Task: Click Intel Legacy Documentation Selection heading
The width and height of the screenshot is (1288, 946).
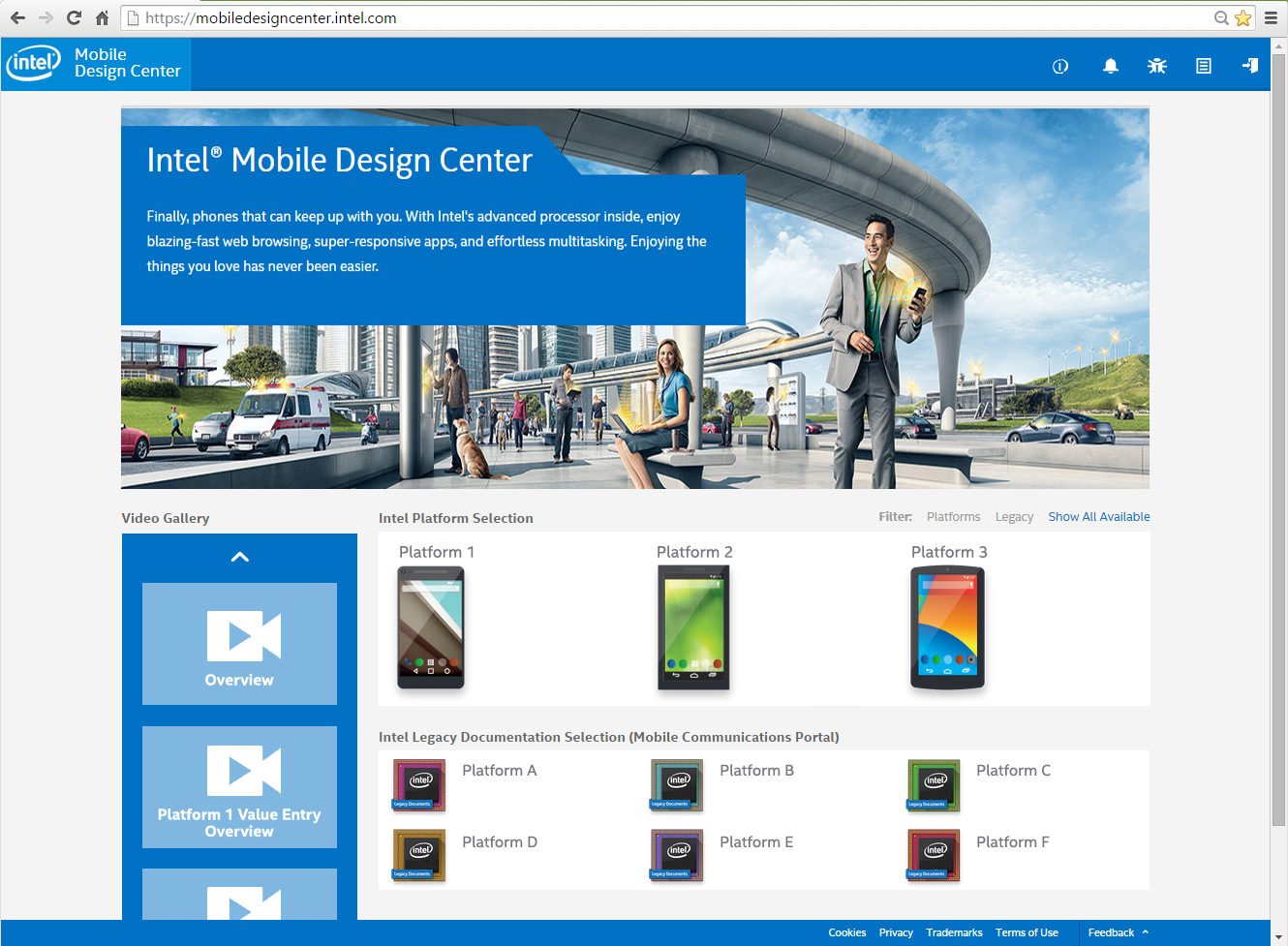Action: pyautogui.click(x=608, y=737)
